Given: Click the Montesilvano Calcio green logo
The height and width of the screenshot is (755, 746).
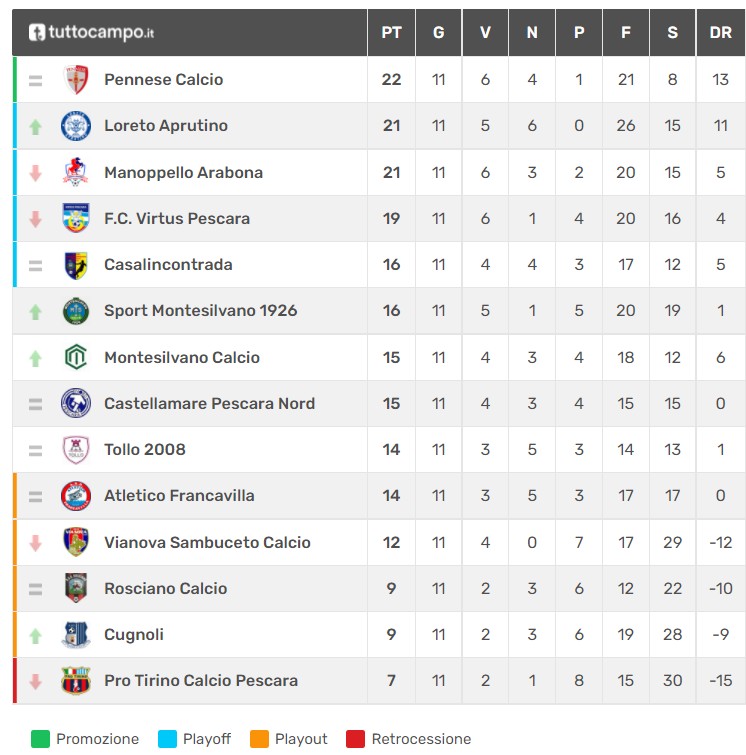Looking at the screenshot, I should pyautogui.click(x=76, y=357).
